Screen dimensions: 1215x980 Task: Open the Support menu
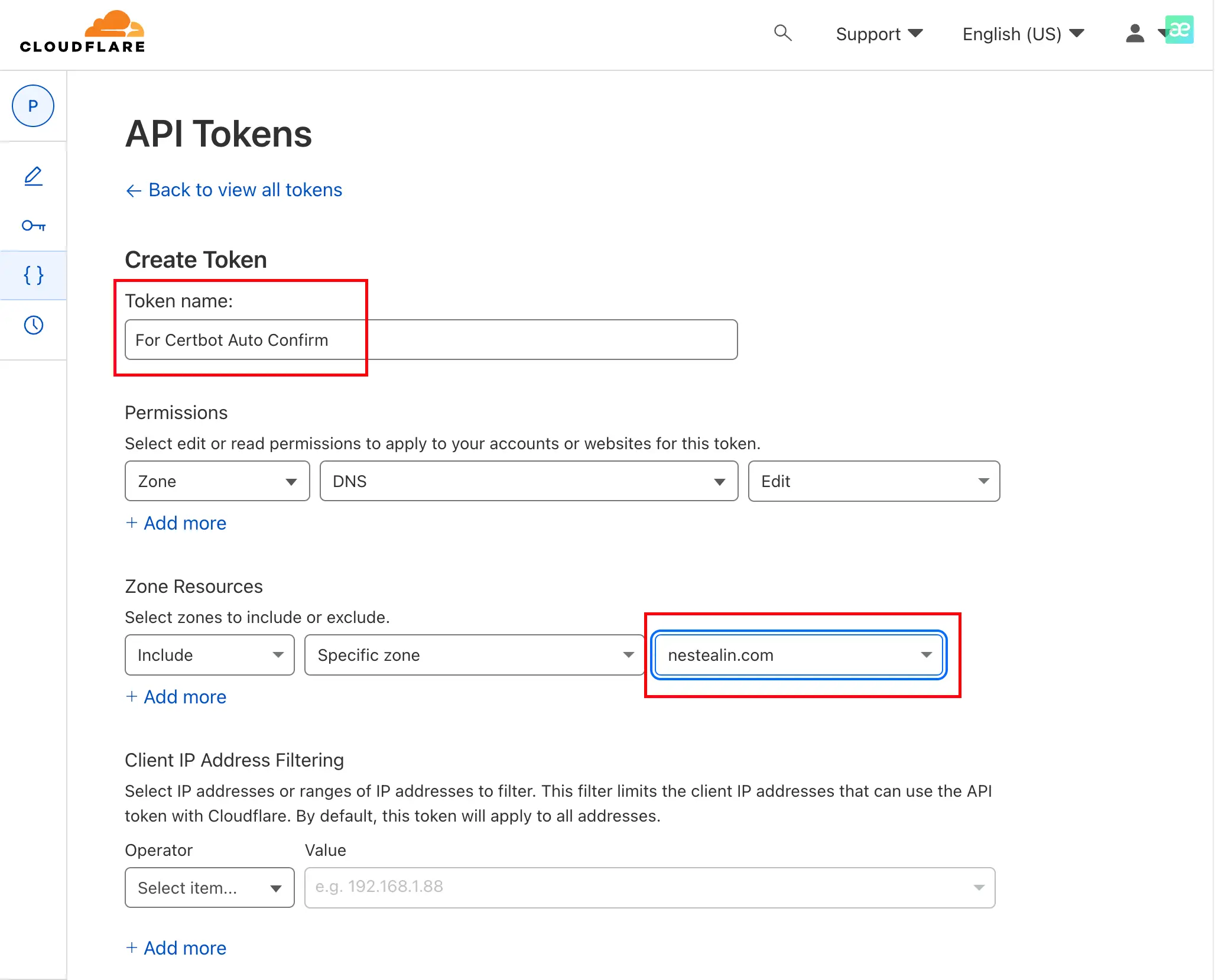point(879,34)
